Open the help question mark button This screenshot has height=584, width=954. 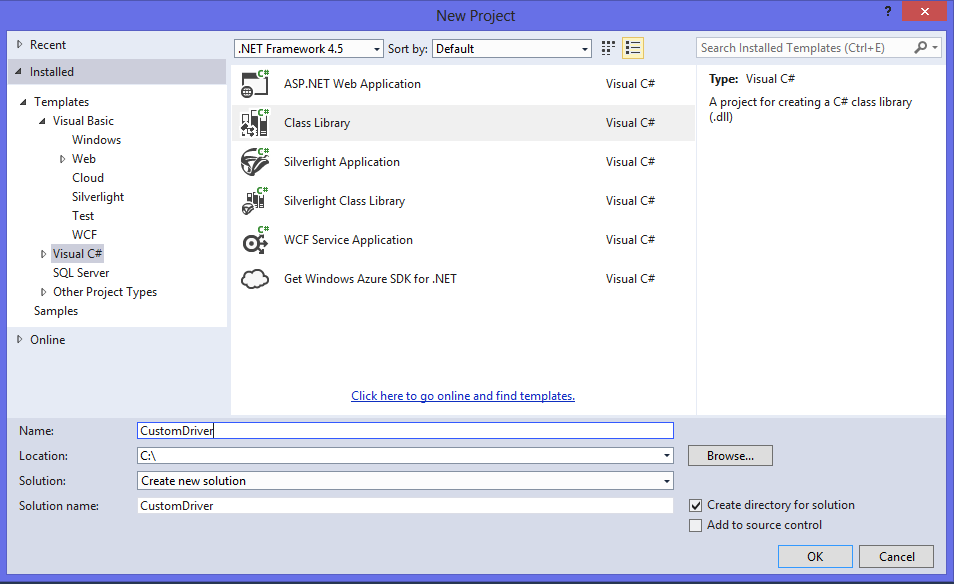[888, 12]
